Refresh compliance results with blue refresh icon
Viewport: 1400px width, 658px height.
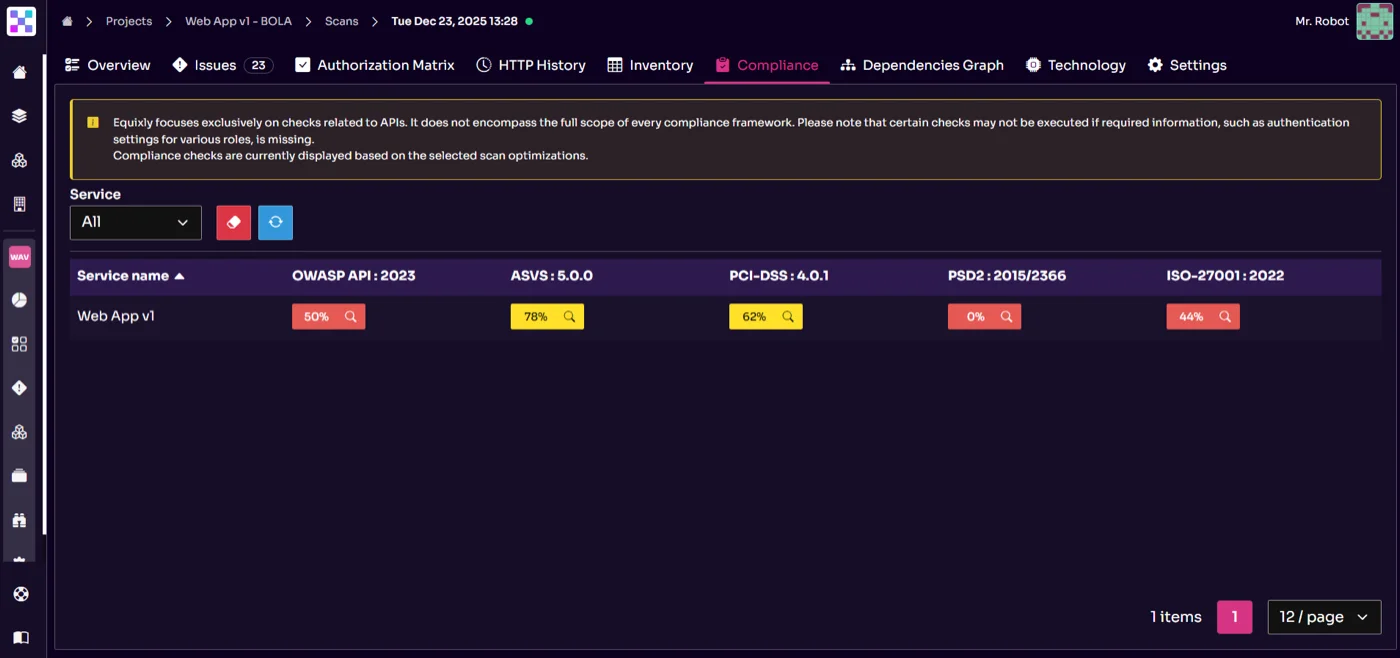pos(275,222)
